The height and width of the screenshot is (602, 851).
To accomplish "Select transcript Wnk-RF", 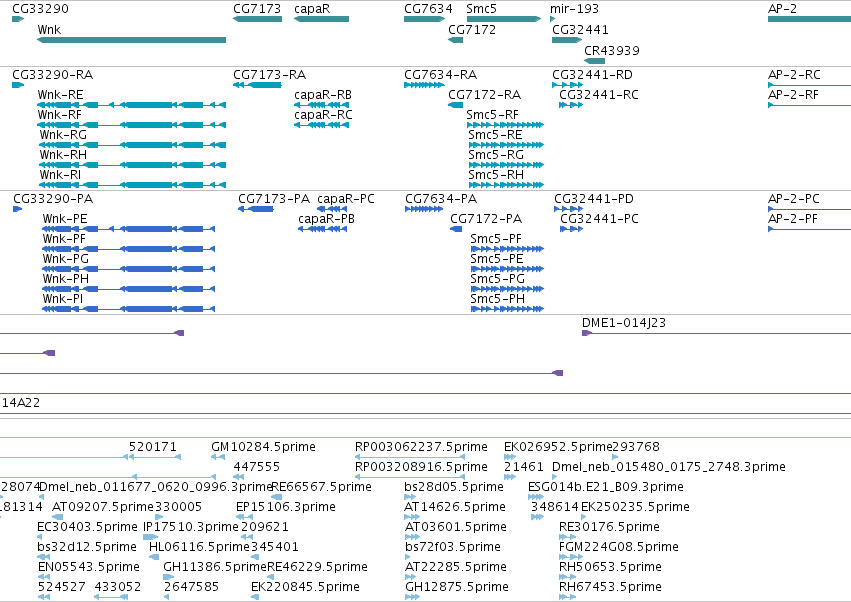I will [x=131, y=125].
